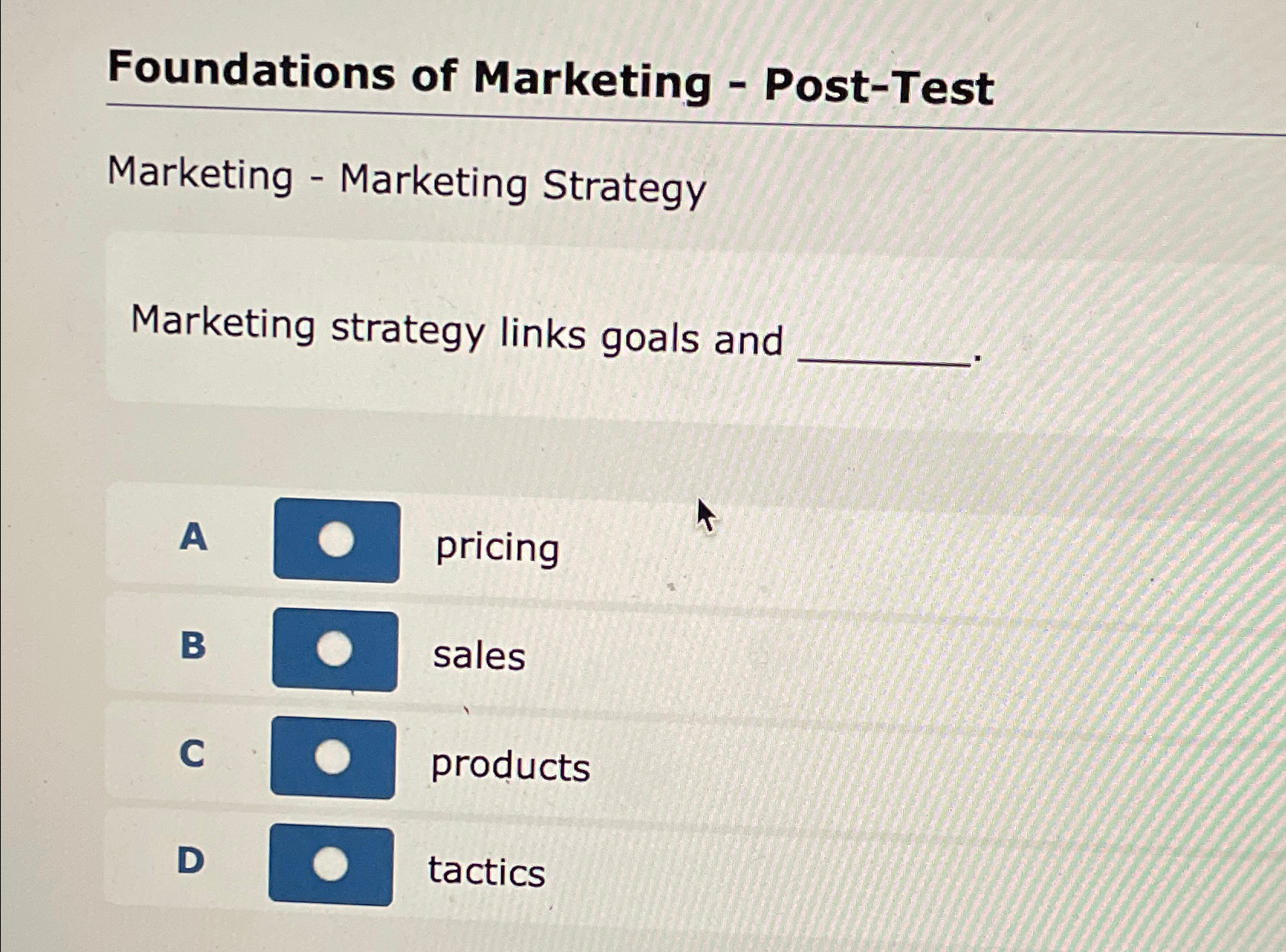
Task: Click the word "goals" in the question
Action: (x=649, y=338)
